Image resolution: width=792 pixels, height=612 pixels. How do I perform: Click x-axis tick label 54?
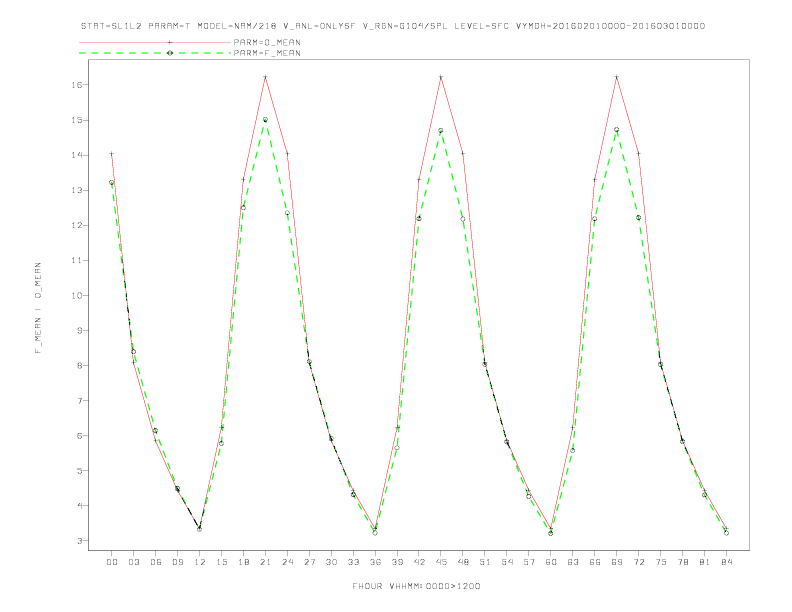click(x=507, y=562)
